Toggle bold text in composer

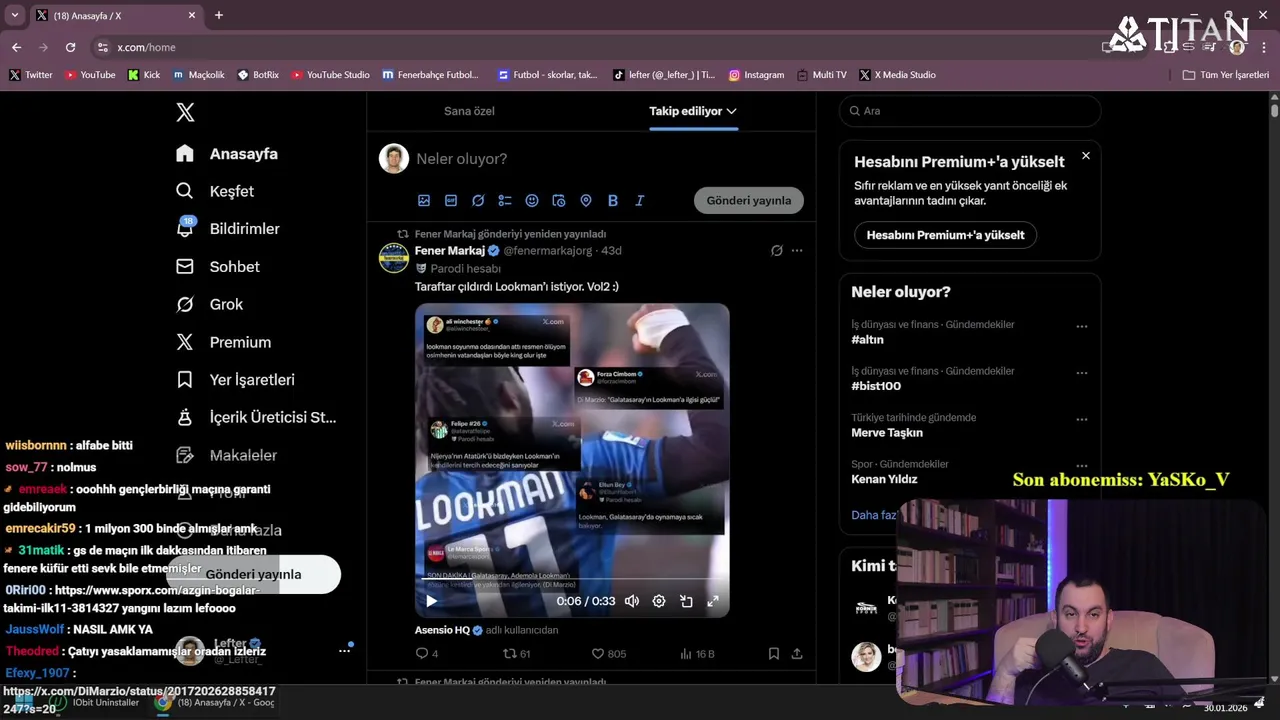tap(613, 200)
